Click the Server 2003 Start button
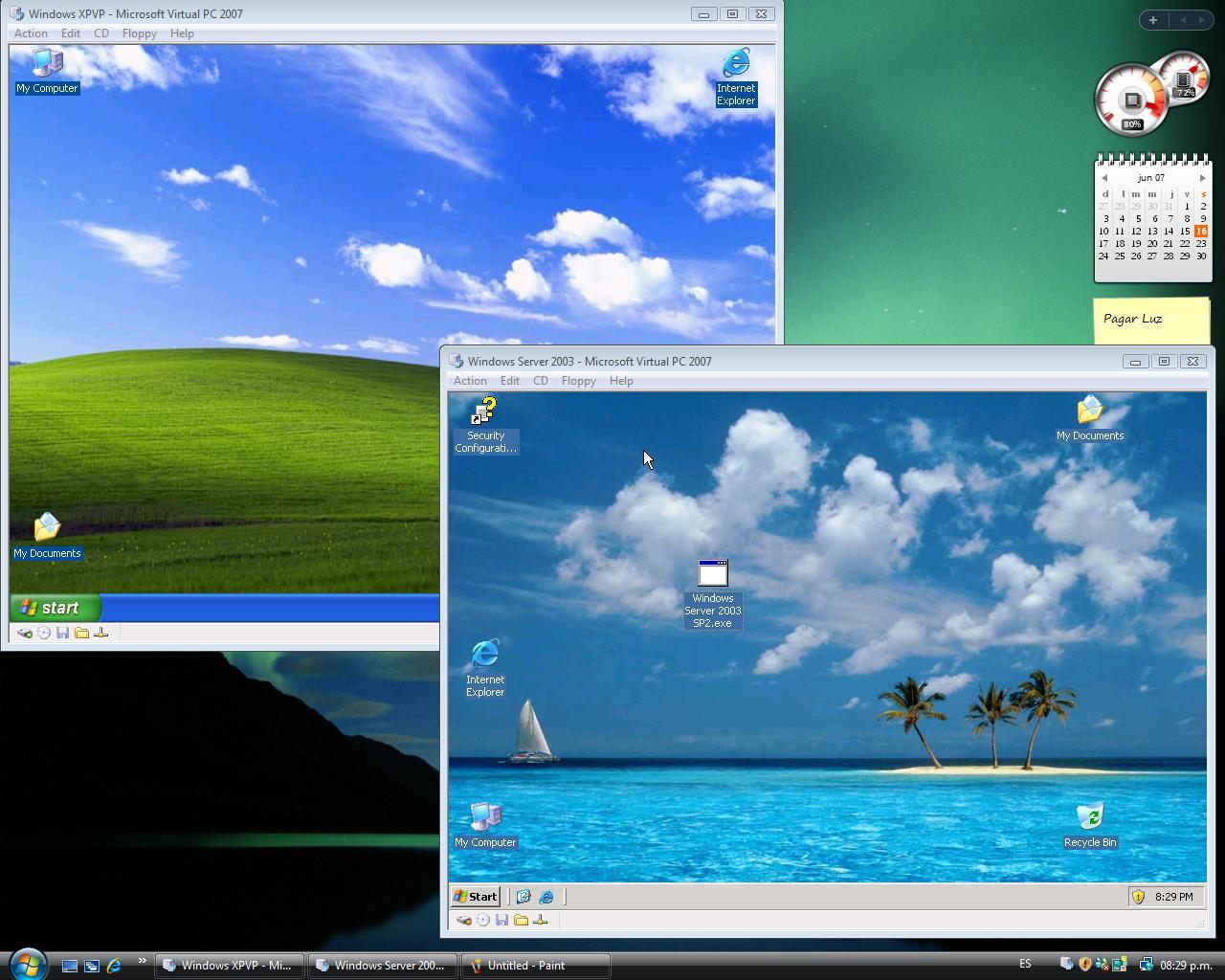 476,897
